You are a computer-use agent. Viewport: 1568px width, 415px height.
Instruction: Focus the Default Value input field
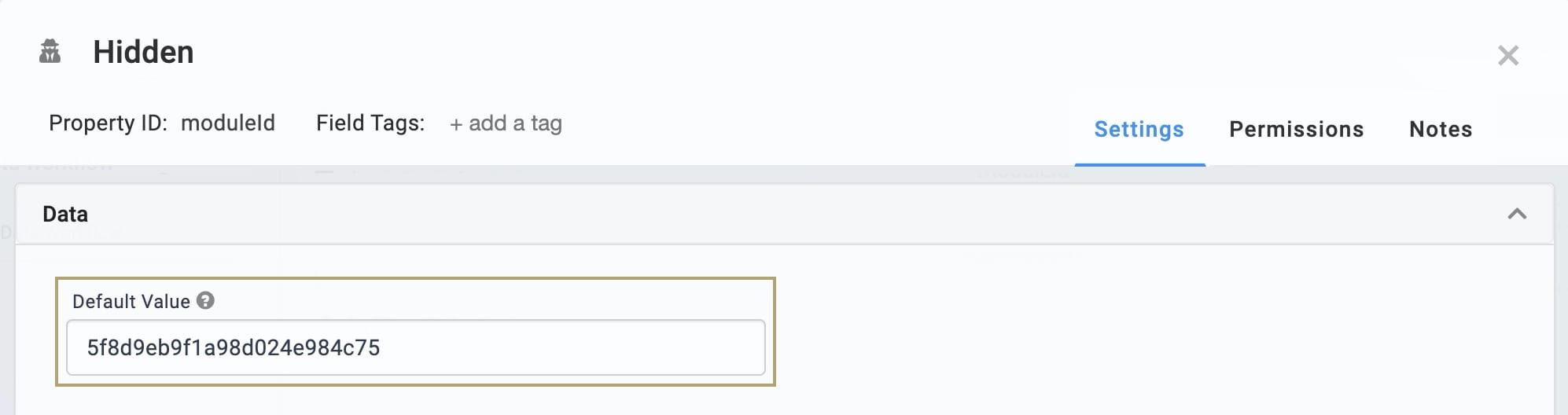[416, 347]
